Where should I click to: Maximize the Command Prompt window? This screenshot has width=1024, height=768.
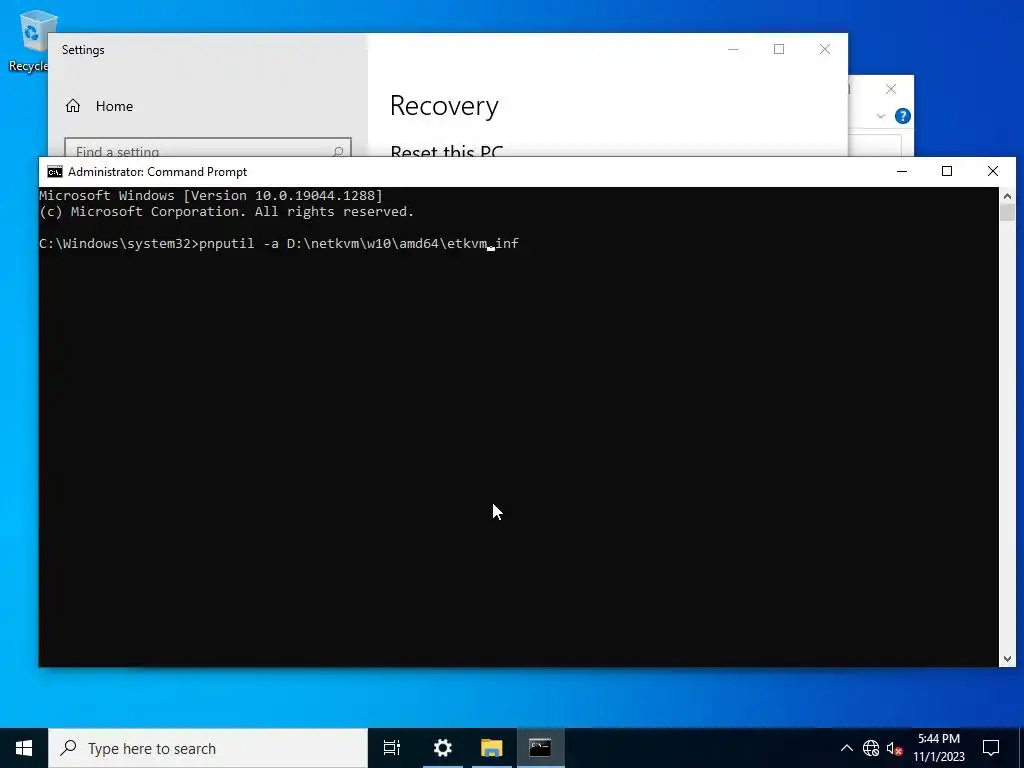pyautogui.click(x=947, y=171)
